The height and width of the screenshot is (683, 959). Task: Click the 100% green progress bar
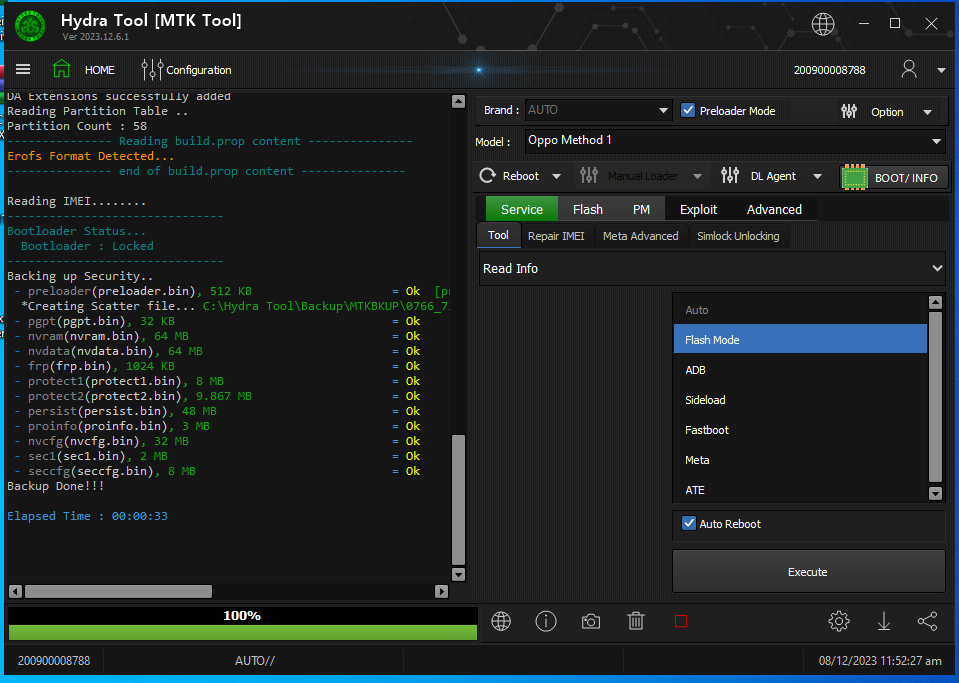pyautogui.click(x=243, y=632)
